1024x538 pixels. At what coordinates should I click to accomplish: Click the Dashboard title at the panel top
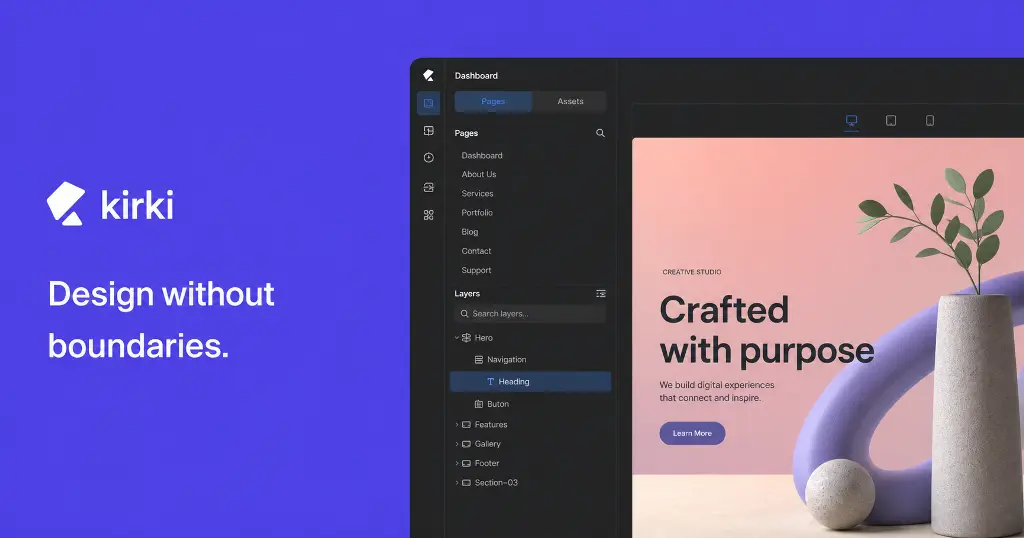click(476, 76)
